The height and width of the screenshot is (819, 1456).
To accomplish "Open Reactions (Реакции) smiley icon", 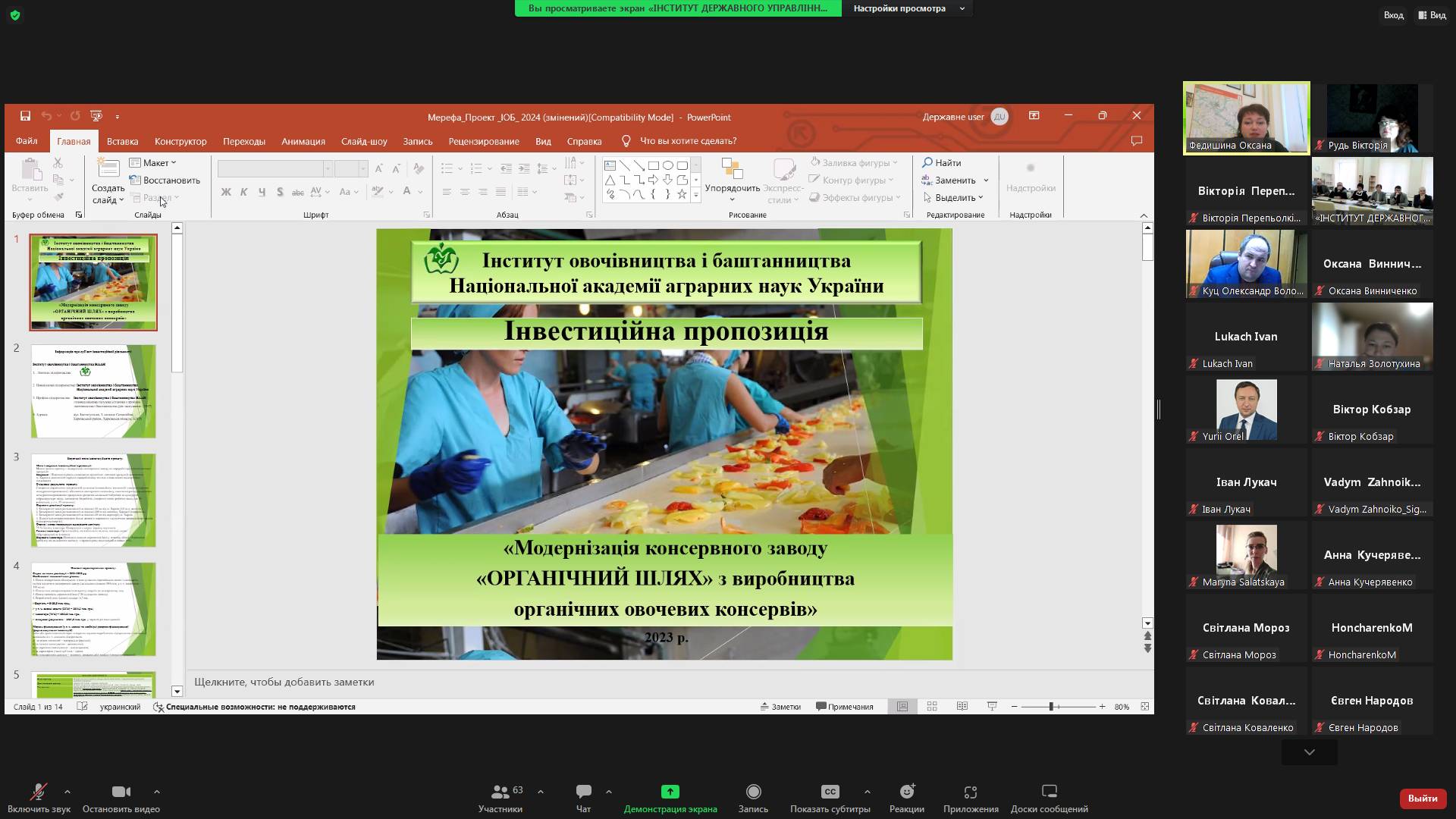I will 906,792.
